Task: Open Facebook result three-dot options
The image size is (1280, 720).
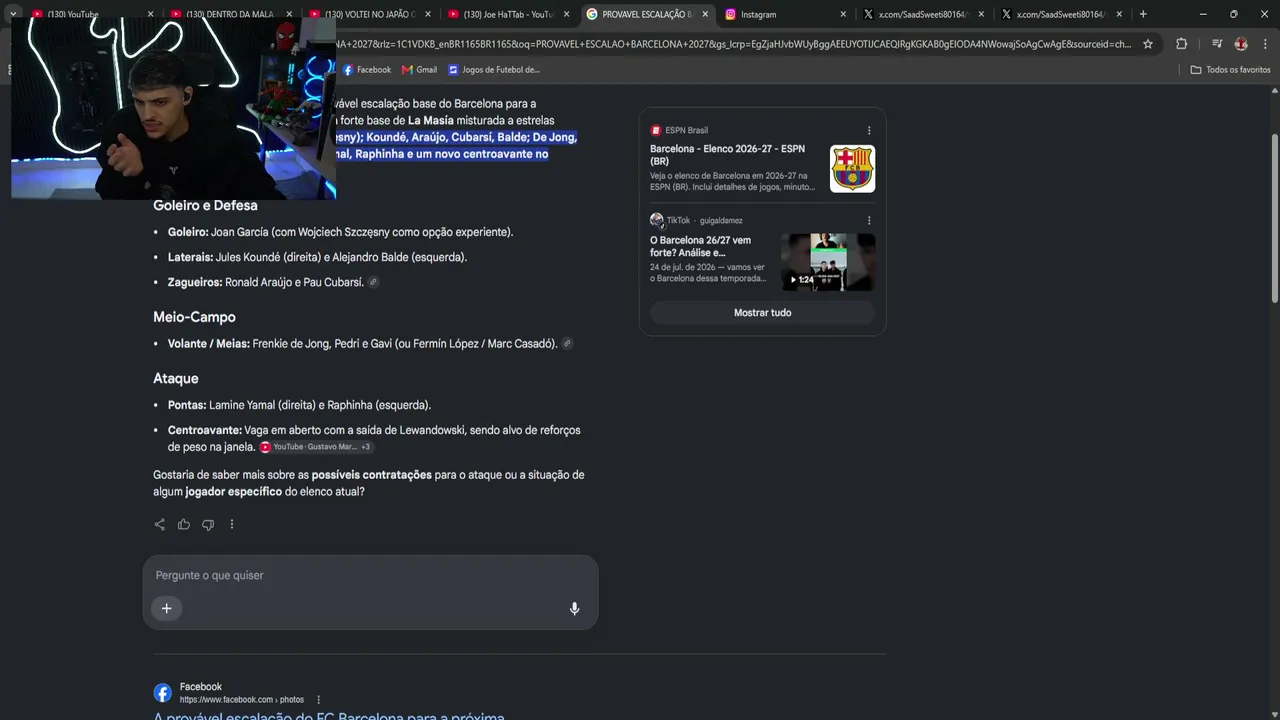Action: point(319,700)
